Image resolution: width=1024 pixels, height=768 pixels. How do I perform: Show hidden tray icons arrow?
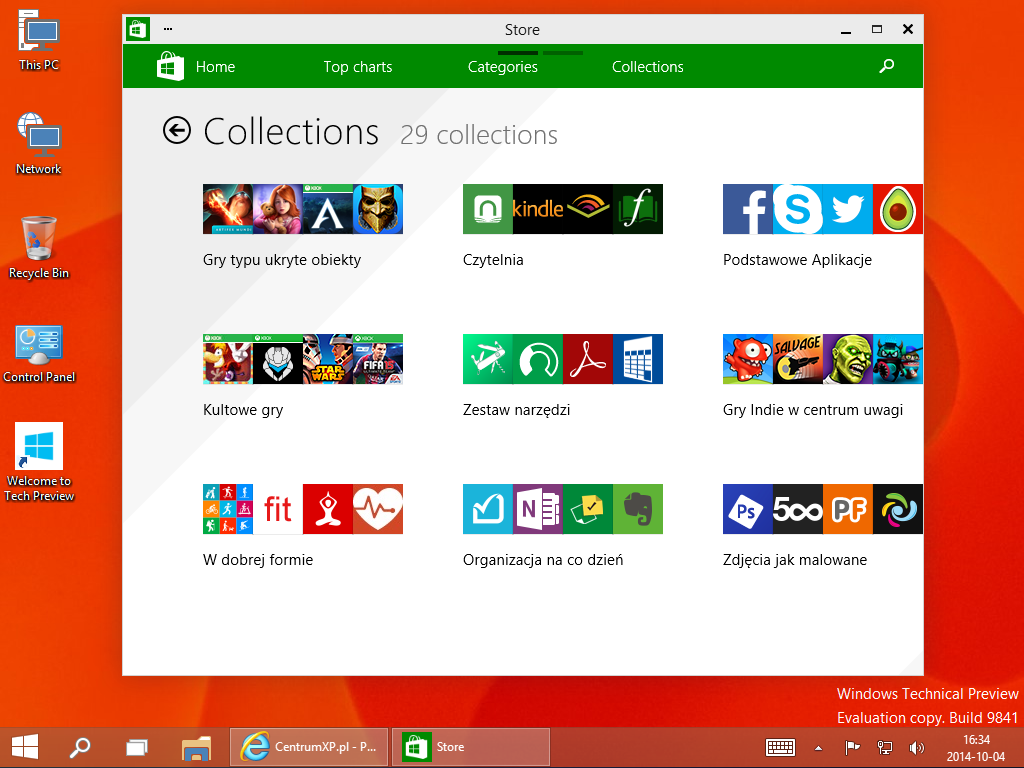pyautogui.click(x=818, y=748)
